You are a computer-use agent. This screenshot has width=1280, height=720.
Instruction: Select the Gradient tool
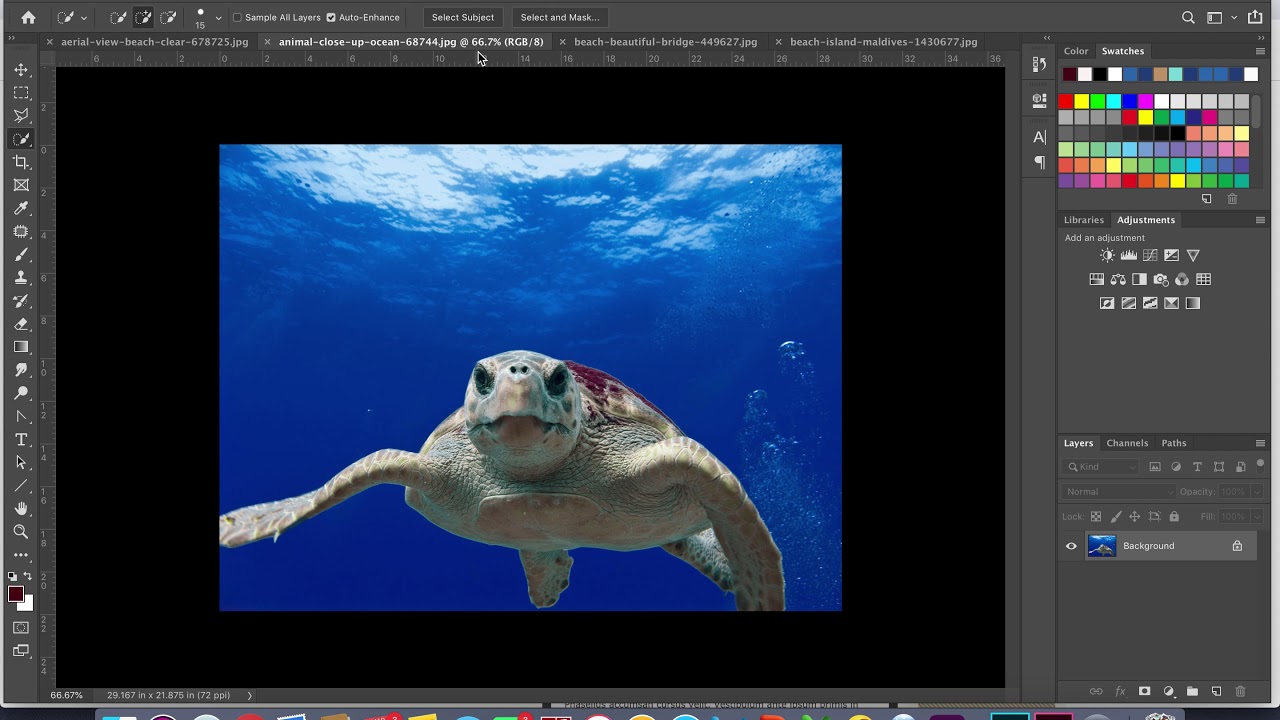(x=21, y=347)
